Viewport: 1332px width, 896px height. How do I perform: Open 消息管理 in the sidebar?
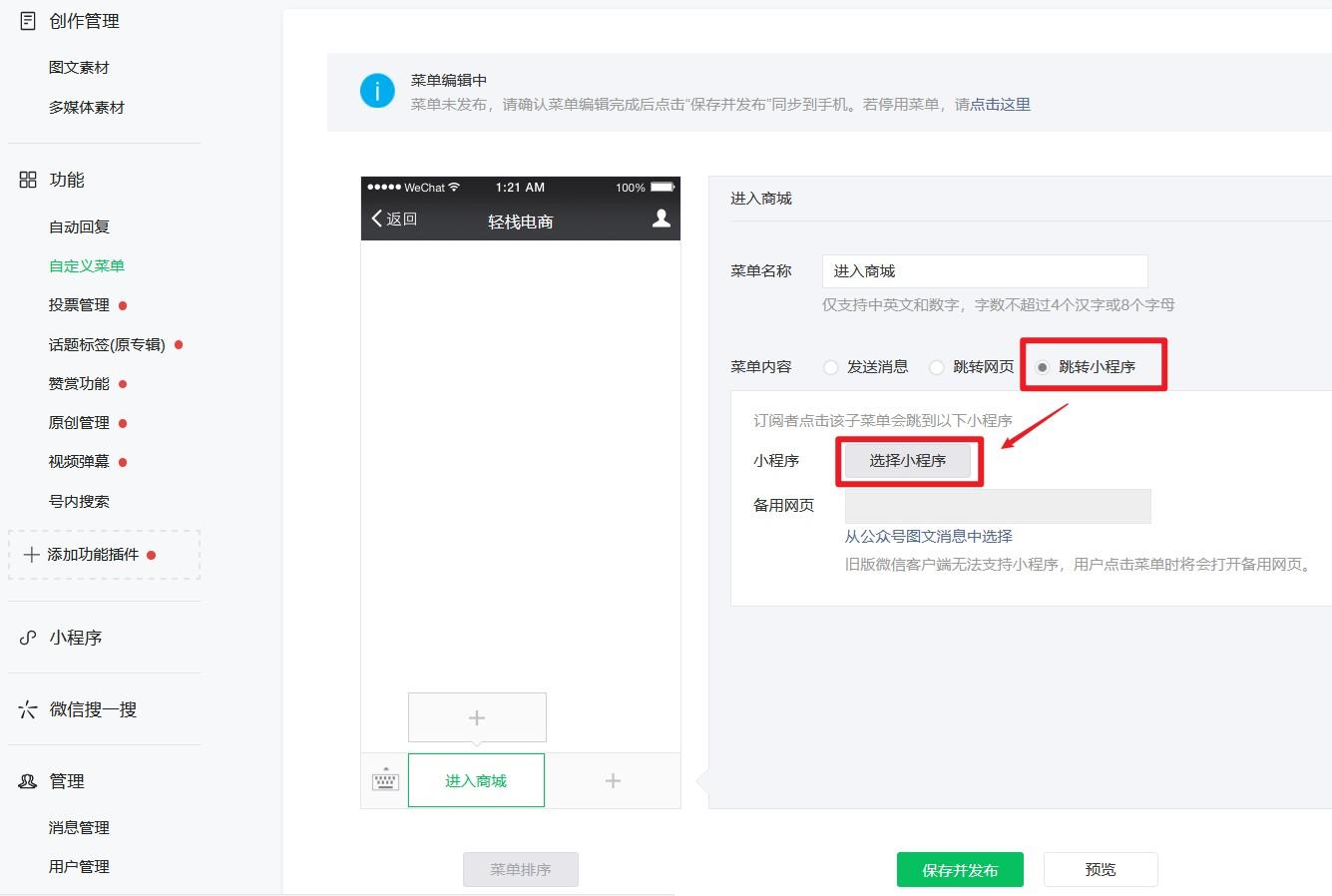point(79,827)
